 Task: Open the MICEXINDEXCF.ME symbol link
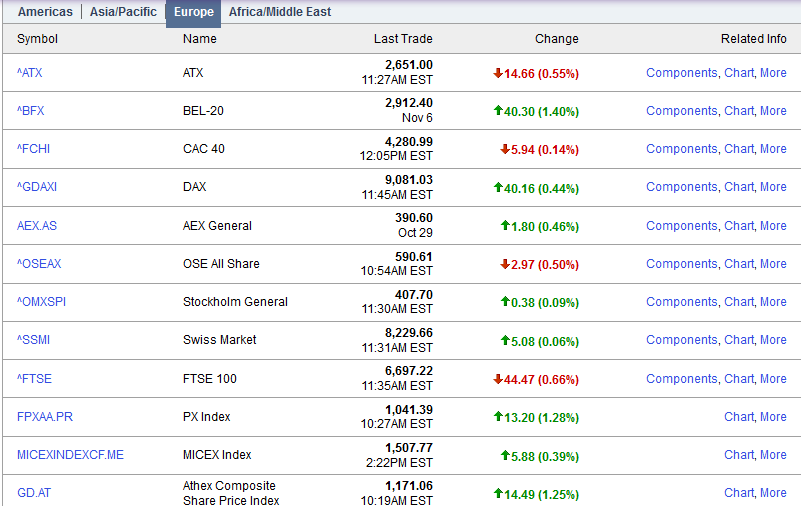pyautogui.click(x=70, y=454)
